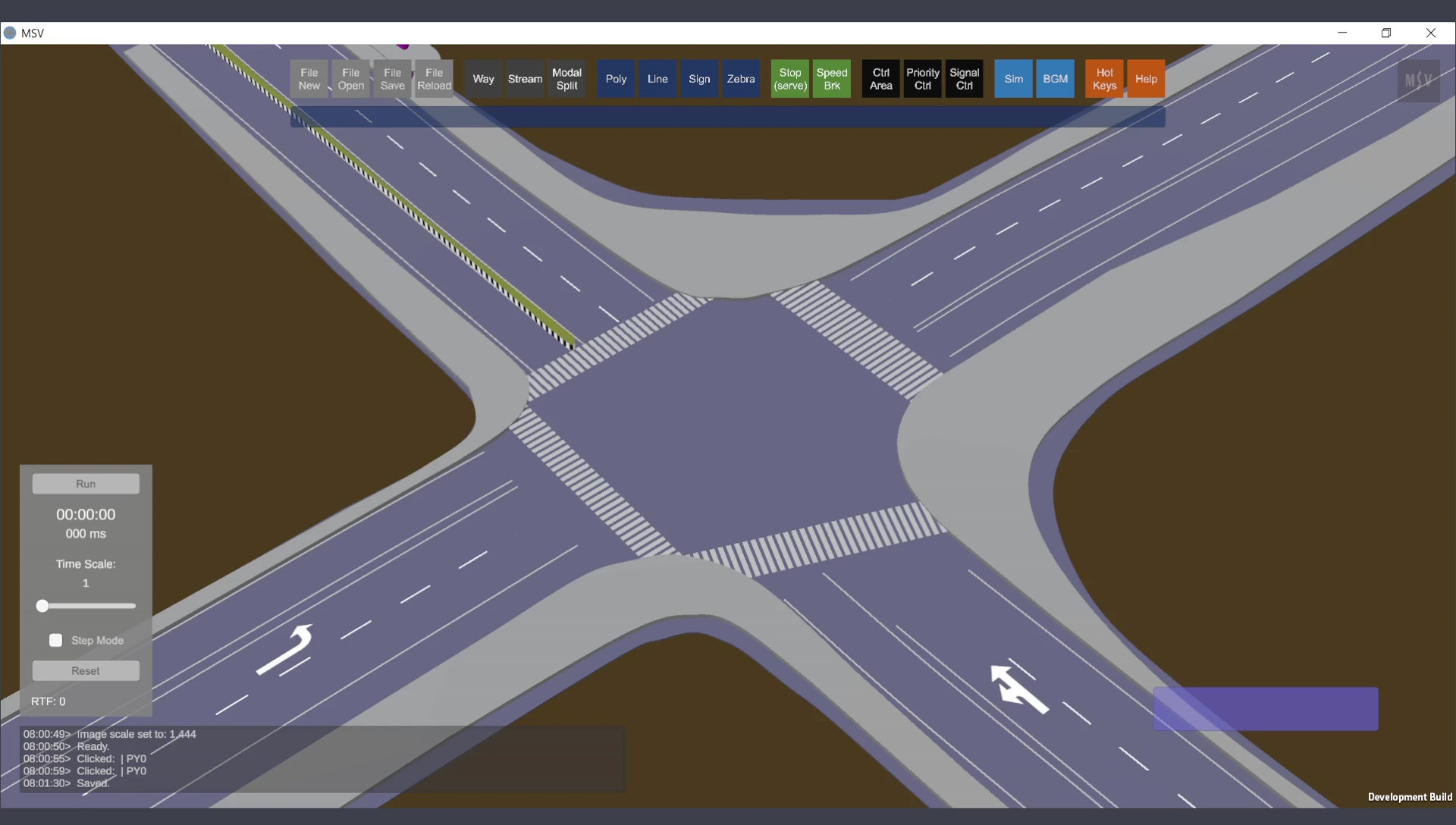Click the Time Scale slider handle
The image size is (1456, 825).
coord(42,606)
